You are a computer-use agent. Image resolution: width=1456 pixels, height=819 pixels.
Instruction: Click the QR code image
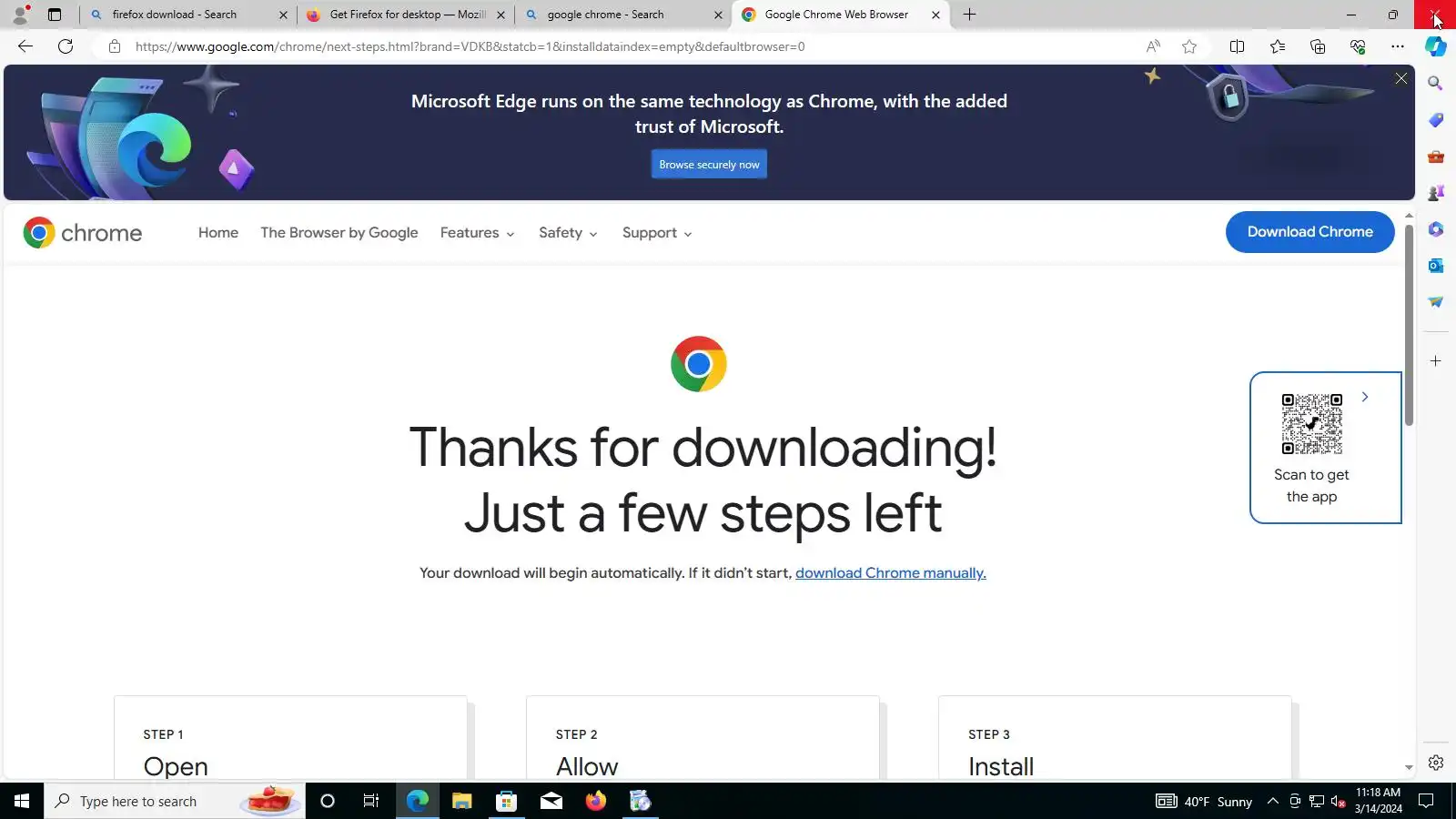pyautogui.click(x=1312, y=424)
